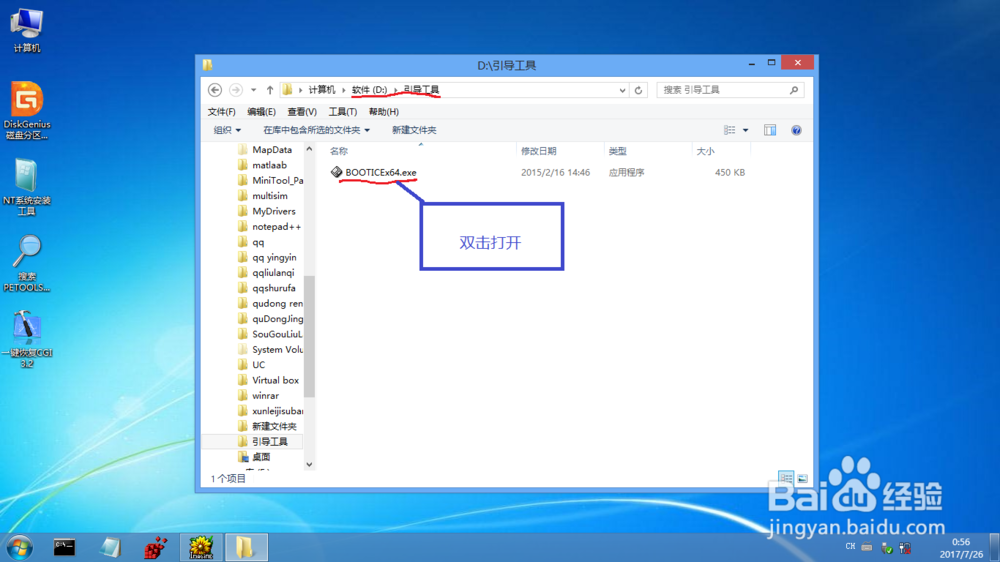Open command prompt from taskbar
Image resolution: width=1000 pixels, height=562 pixels.
pyautogui.click(x=64, y=547)
